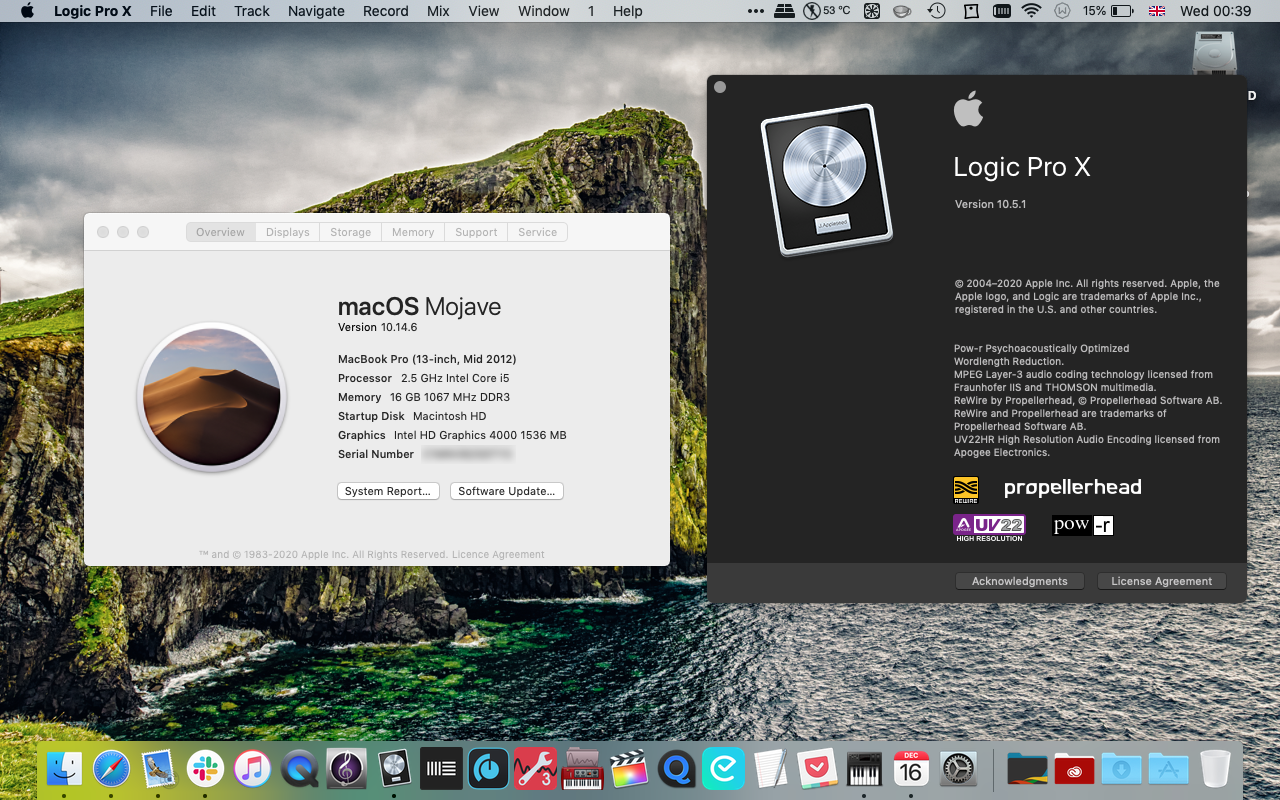Click the hard drive icon on the desktop
This screenshot has height=800, width=1280.
coord(1215,55)
